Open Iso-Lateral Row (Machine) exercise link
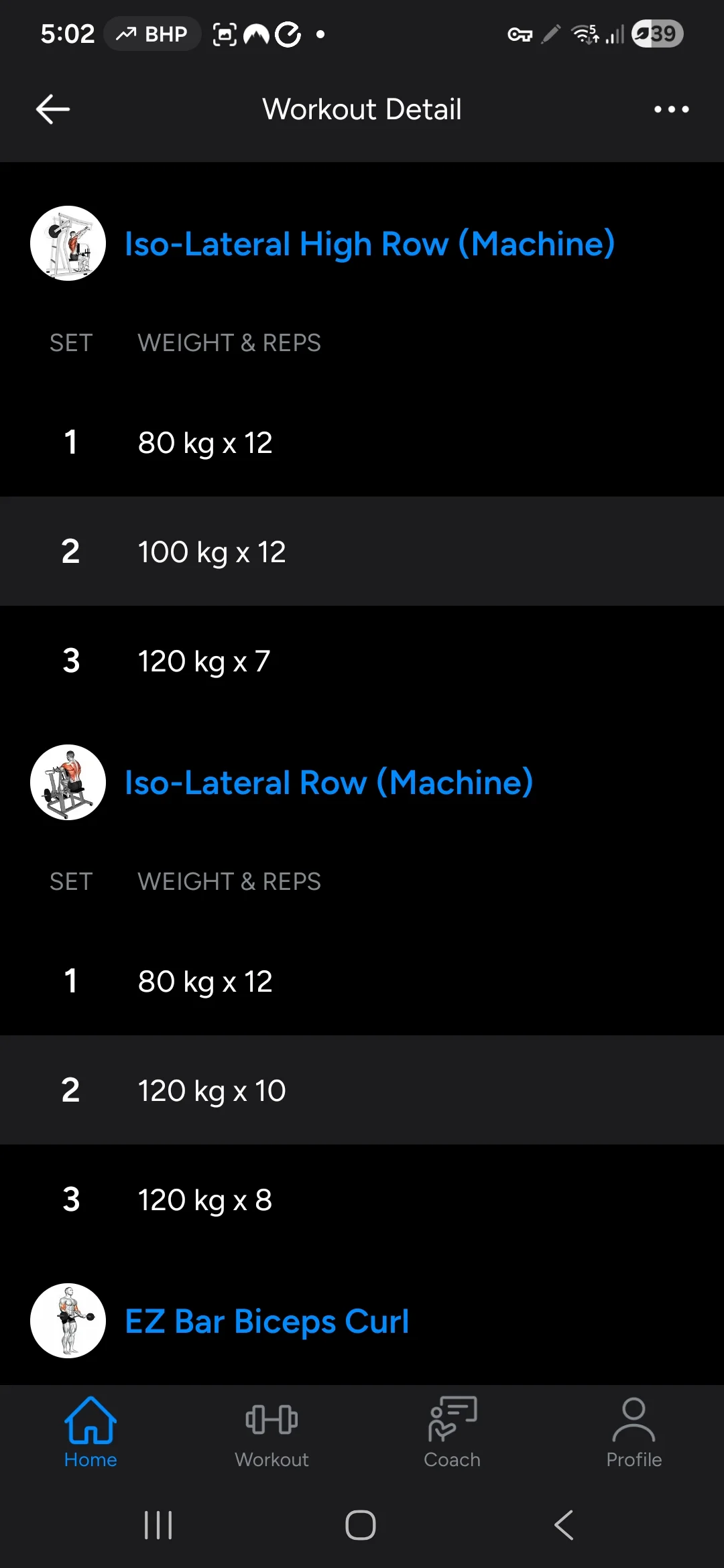The width and height of the screenshot is (724, 1568). click(x=328, y=783)
